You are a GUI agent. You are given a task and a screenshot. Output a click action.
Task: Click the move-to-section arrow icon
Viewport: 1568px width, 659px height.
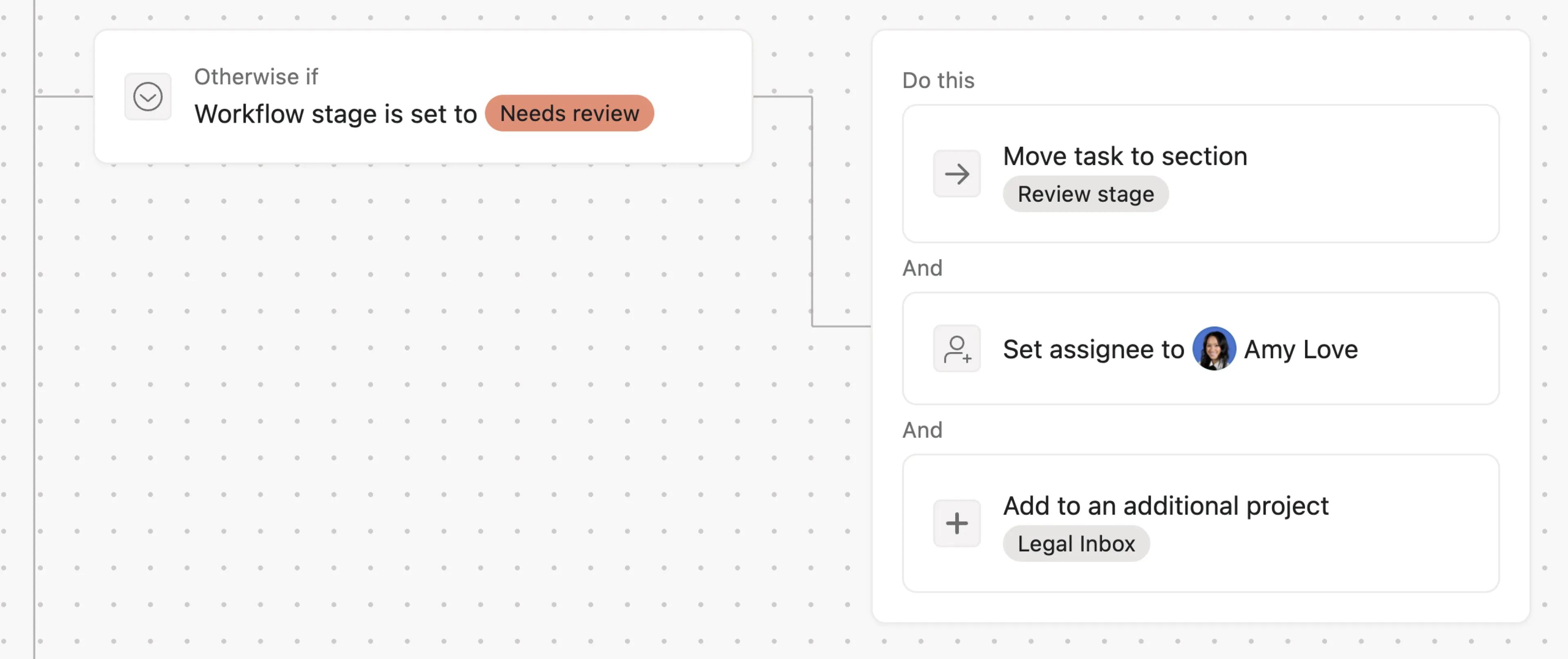pyautogui.click(x=957, y=174)
